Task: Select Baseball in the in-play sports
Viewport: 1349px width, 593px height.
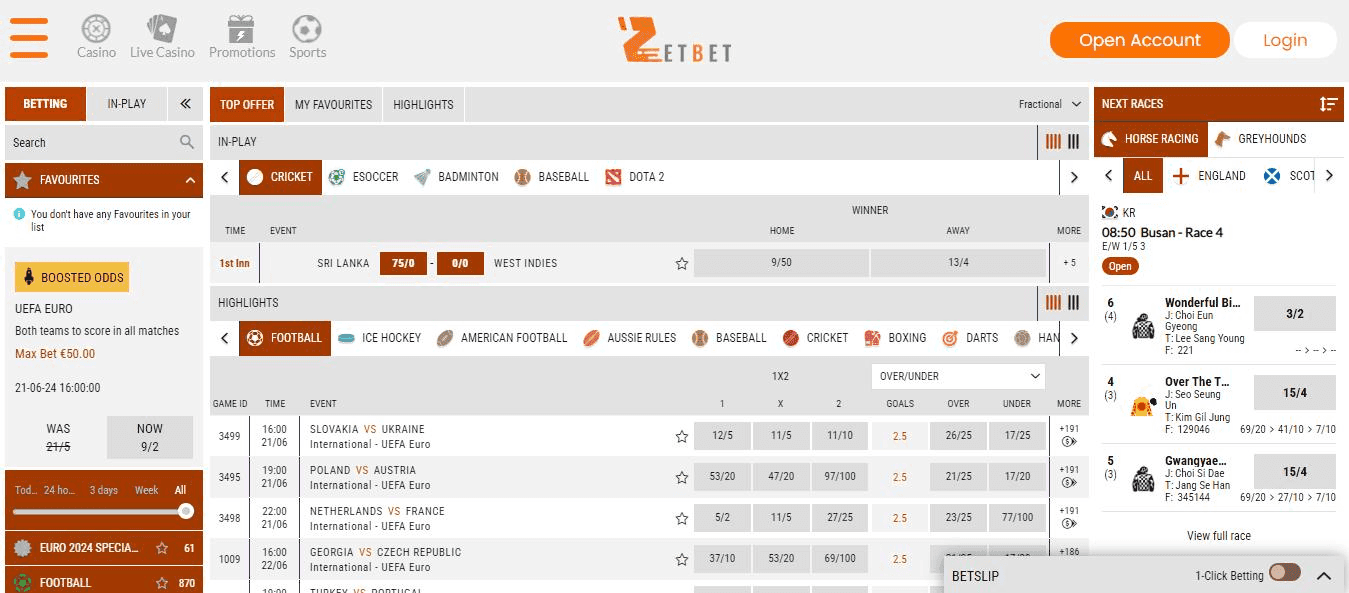Action: (x=551, y=177)
